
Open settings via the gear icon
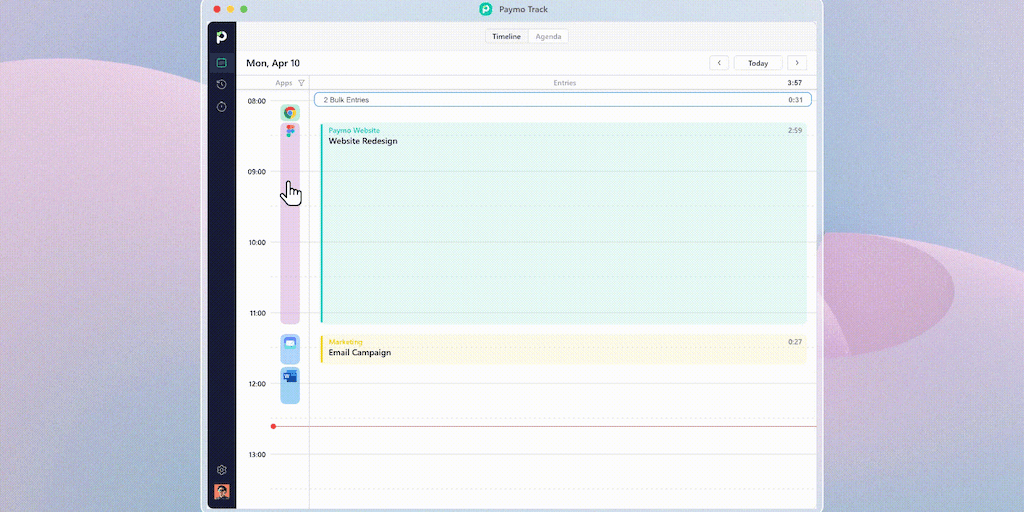(222, 470)
